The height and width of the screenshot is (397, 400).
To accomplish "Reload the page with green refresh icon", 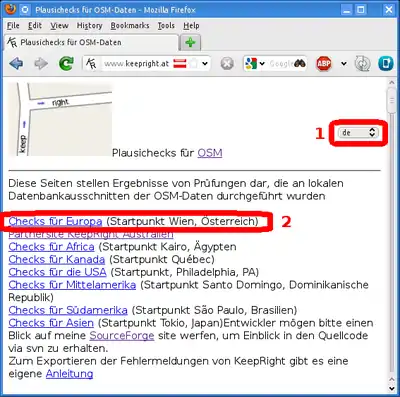I will (x=66, y=63).
